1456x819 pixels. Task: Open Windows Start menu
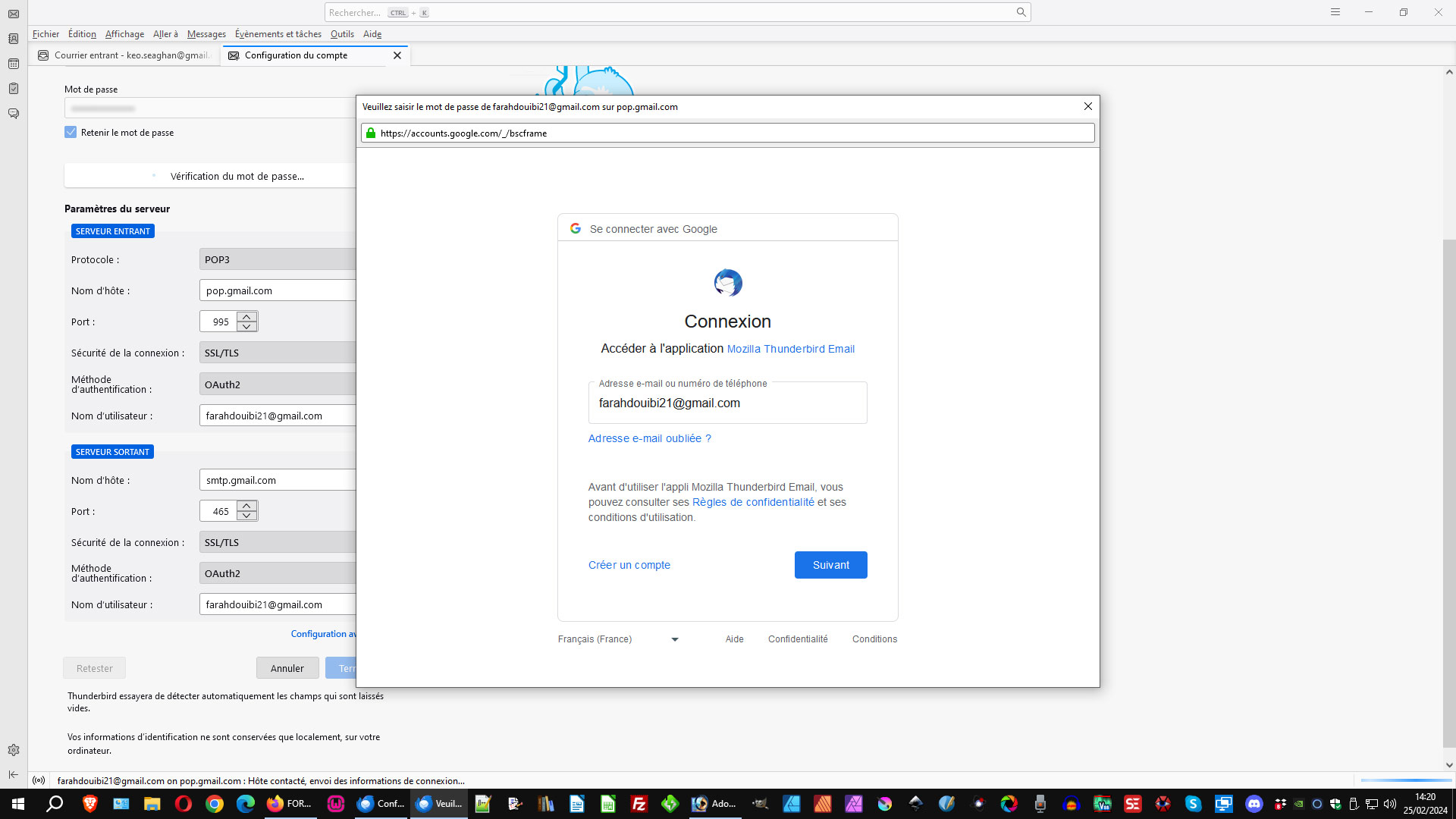18,804
